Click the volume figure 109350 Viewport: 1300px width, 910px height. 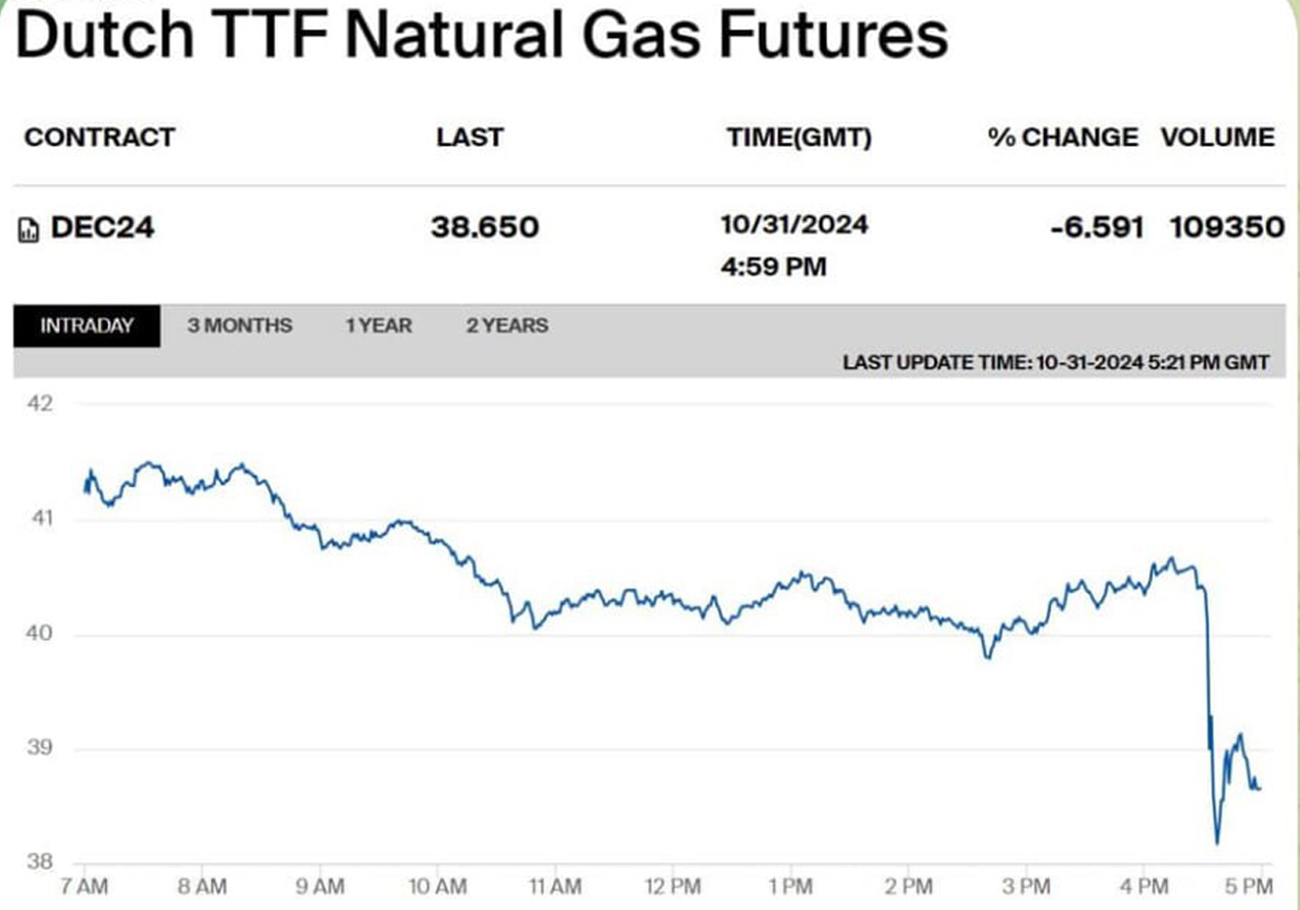1228,228
